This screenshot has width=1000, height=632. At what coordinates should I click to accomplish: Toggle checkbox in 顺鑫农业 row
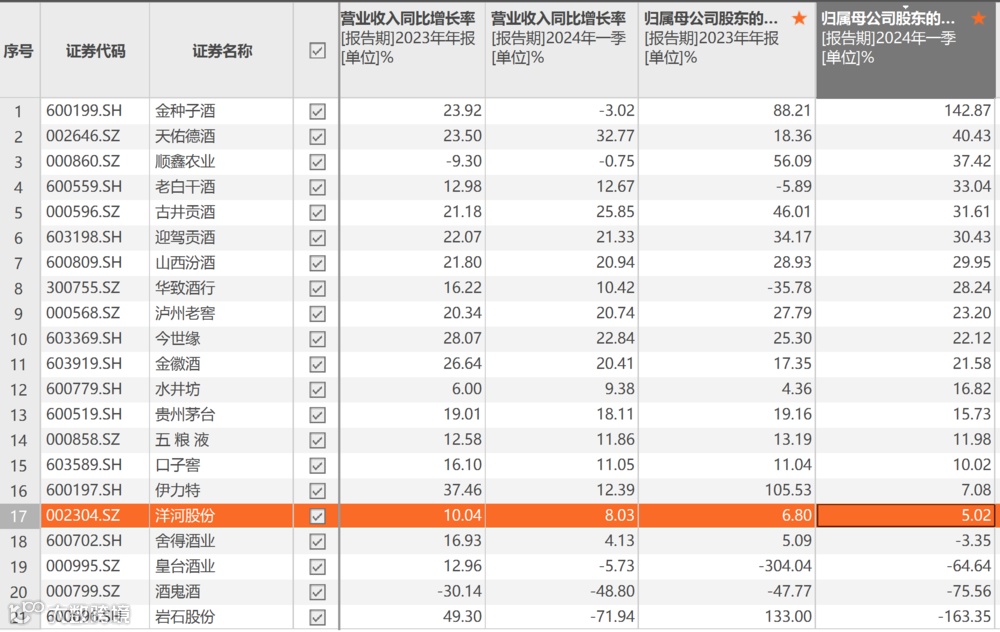(317, 162)
